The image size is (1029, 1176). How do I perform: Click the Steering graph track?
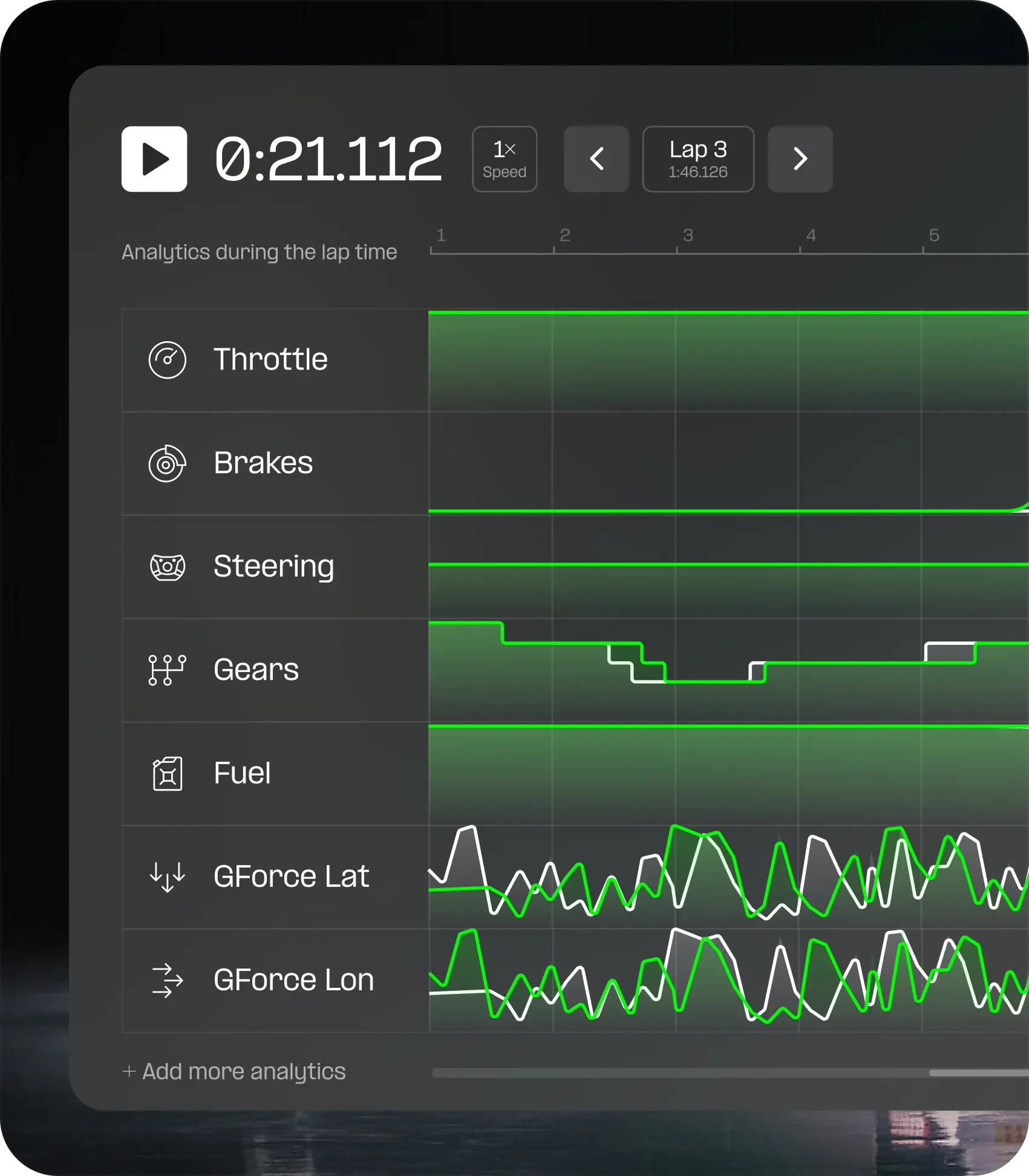coord(729,567)
